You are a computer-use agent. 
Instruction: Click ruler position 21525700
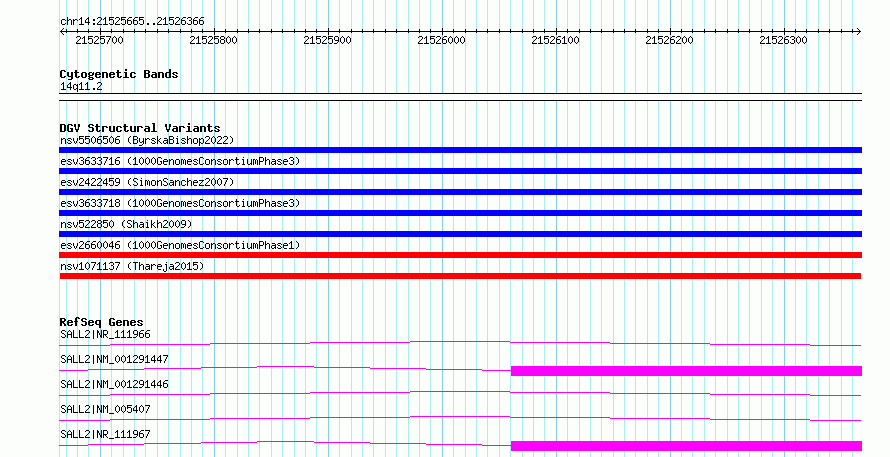pyautogui.click(x=99, y=40)
